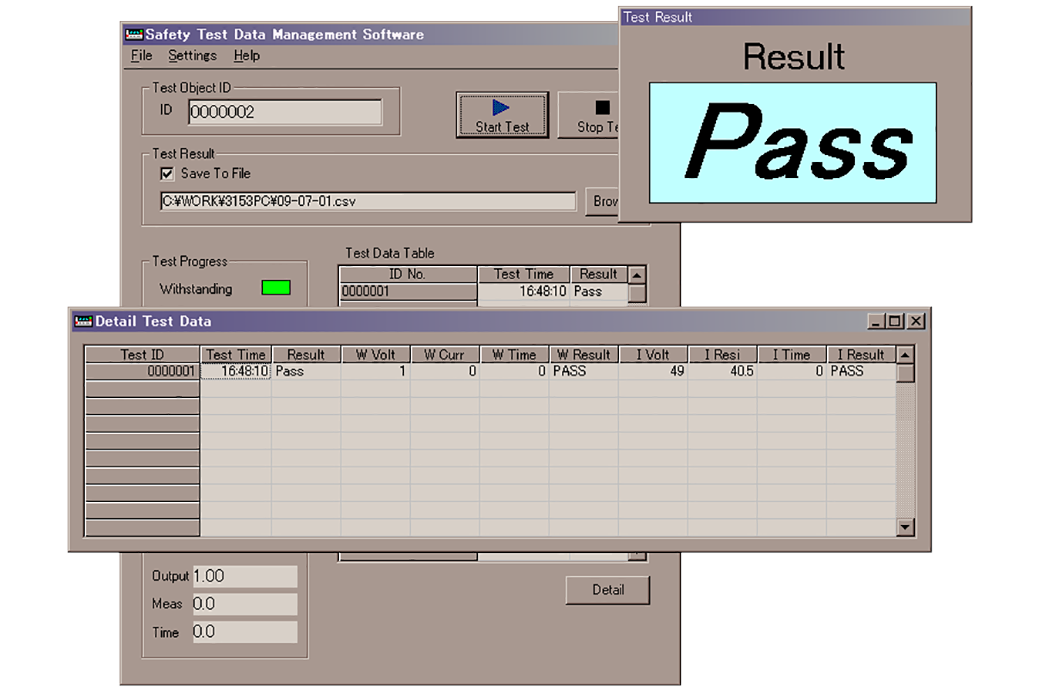Click the I Resi column header
Screen dimensions: 1040x694
(x=721, y=354)
